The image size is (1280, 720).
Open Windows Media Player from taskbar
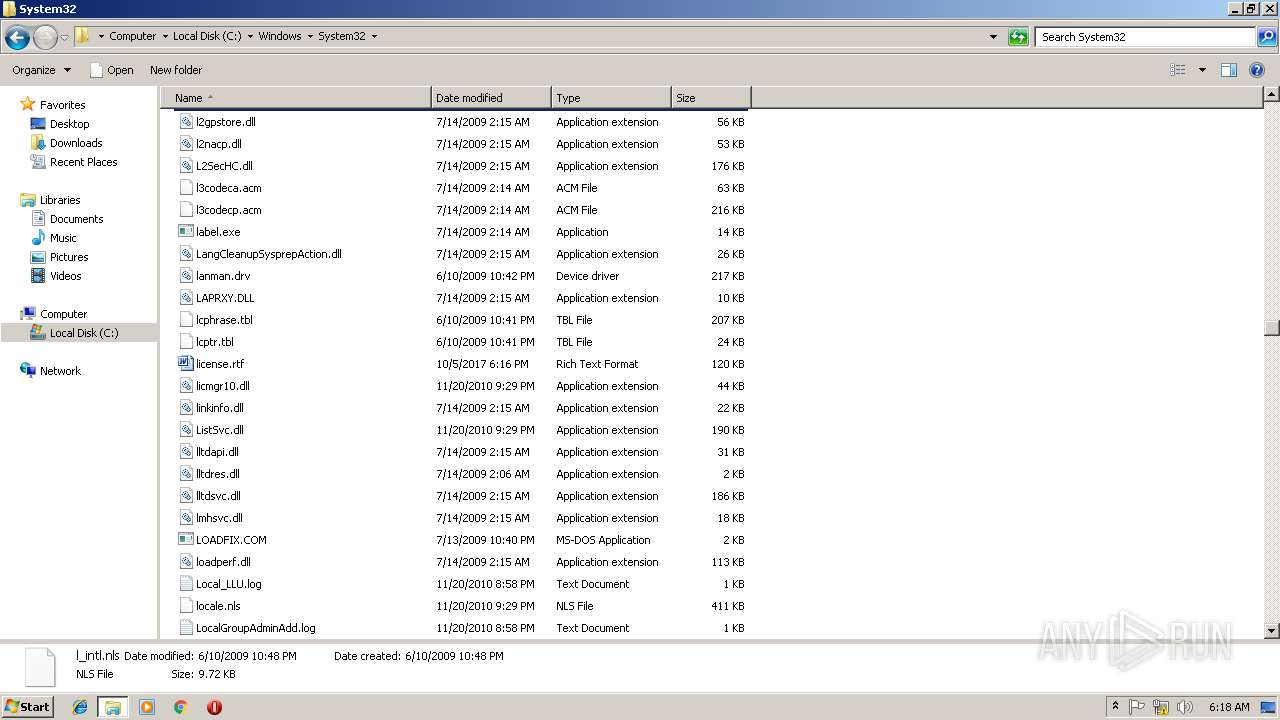(147, 707)
